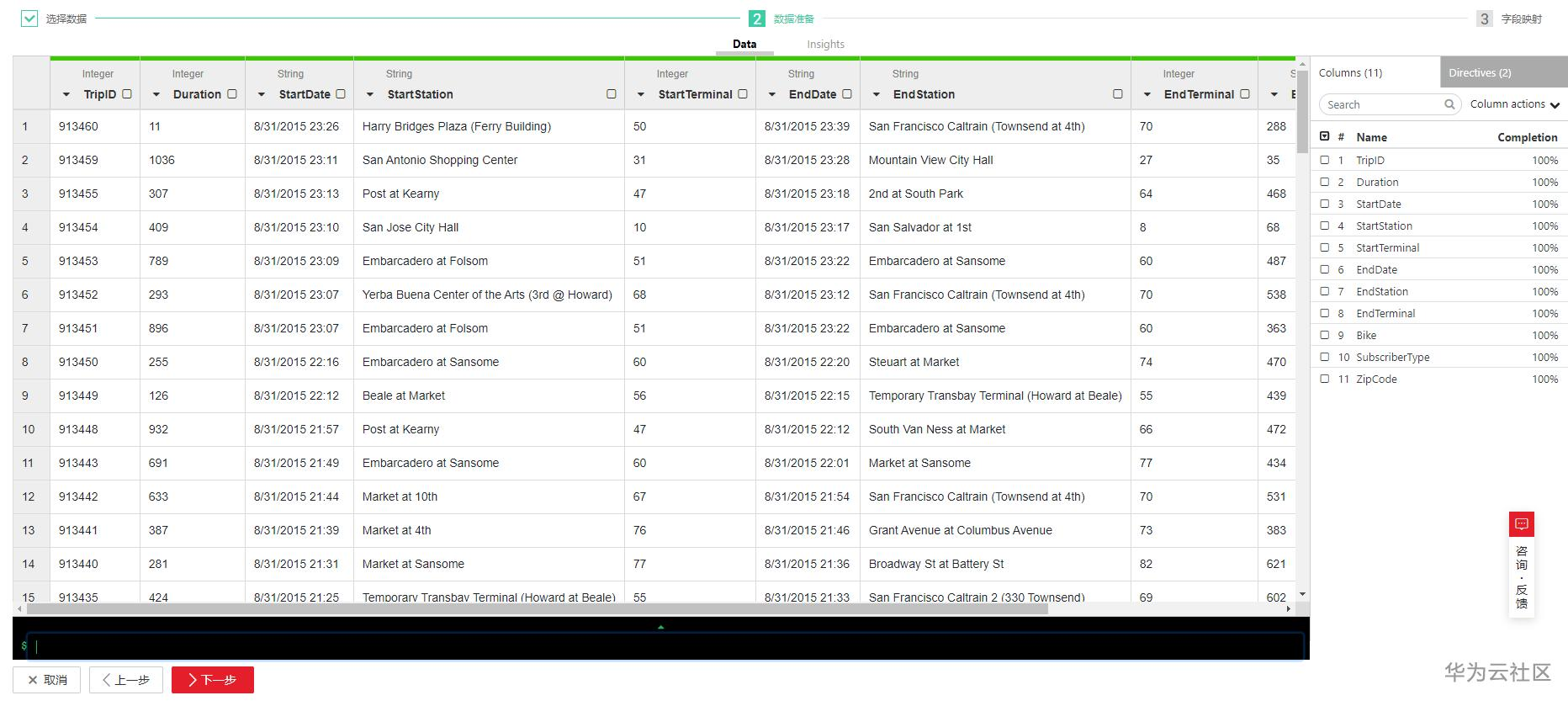This screenshot has width=1568, height=706.
Task: Open the Directives (2) tab
Action: 1504,72
